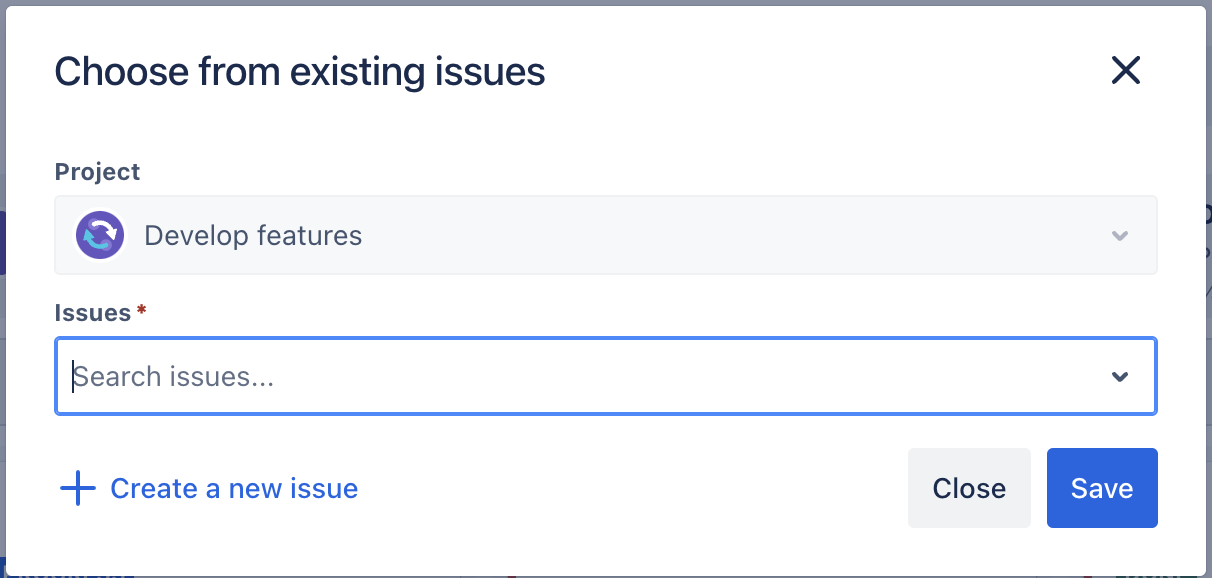Click the Search issues placeholder text
The width and height of the screenshot is (1212, 578).
(175, 377)
